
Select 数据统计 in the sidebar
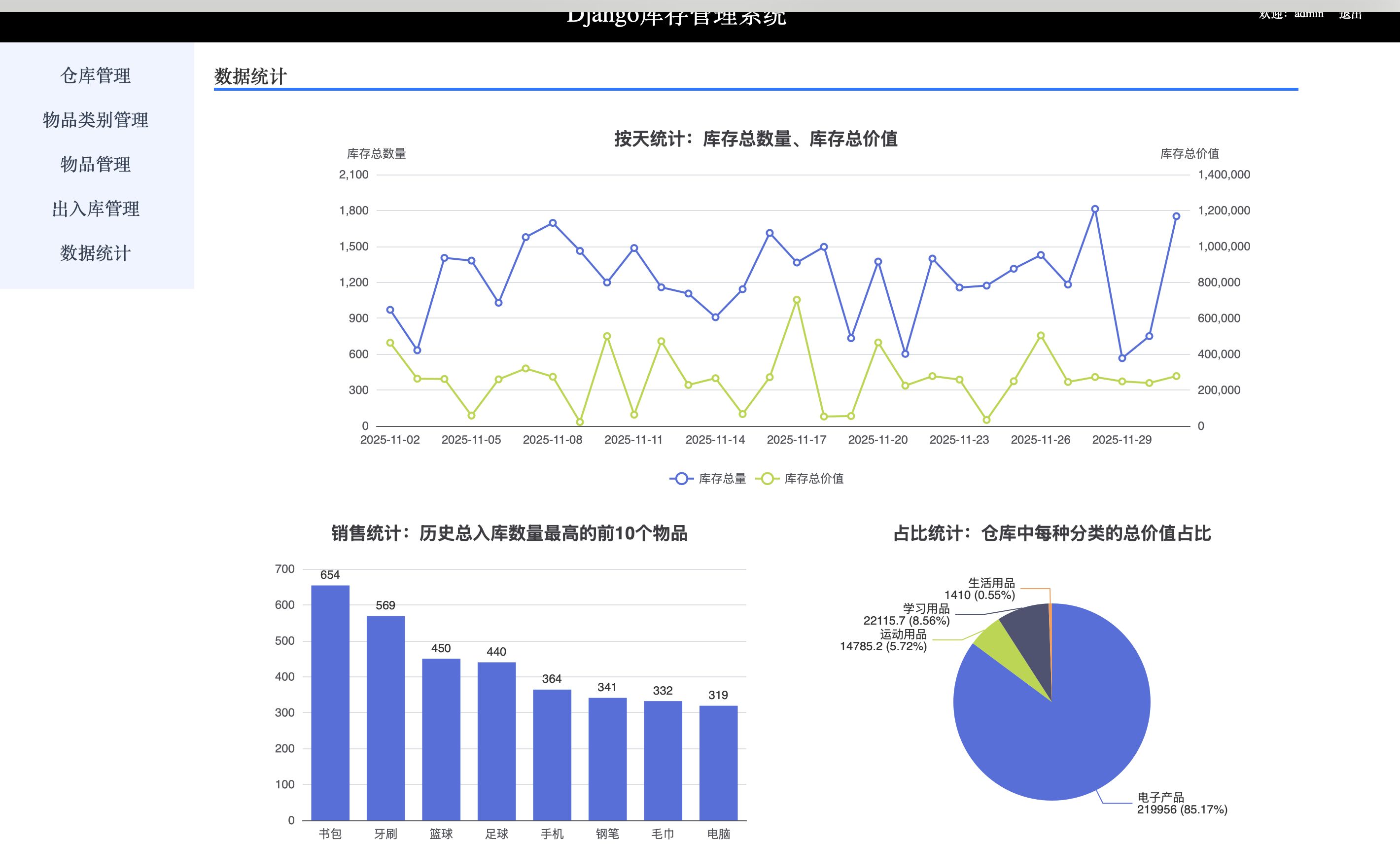pyautogui.click(x=96, y=253)
